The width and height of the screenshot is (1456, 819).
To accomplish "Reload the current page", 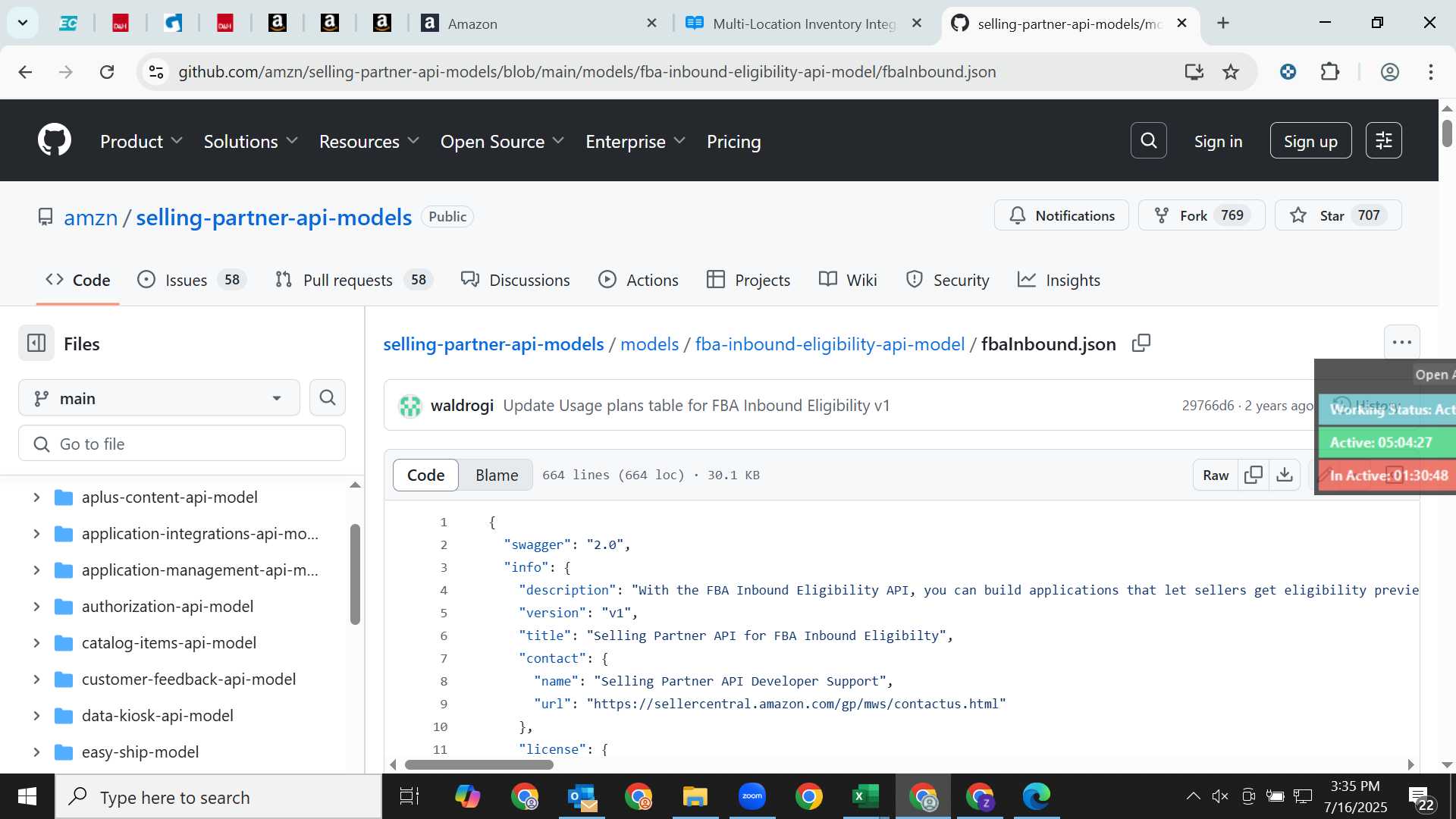I will coord(107,72).
